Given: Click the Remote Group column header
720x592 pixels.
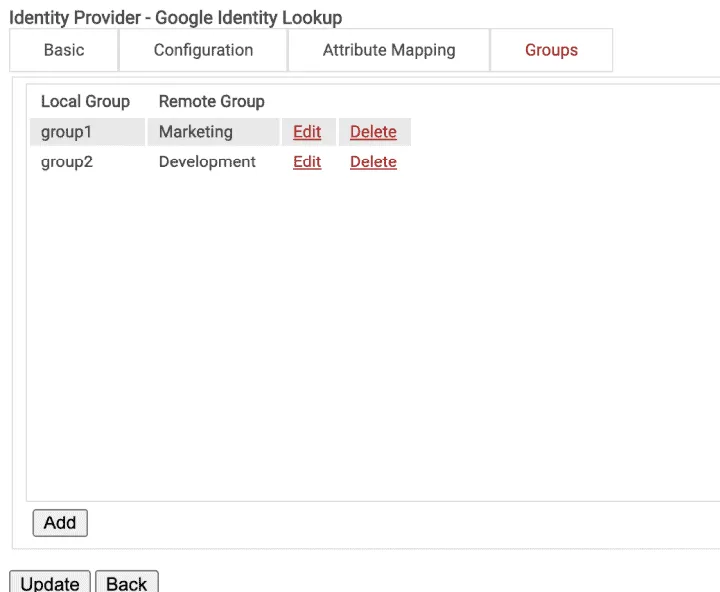Looking at the screenshot, I should pos(212,101).
